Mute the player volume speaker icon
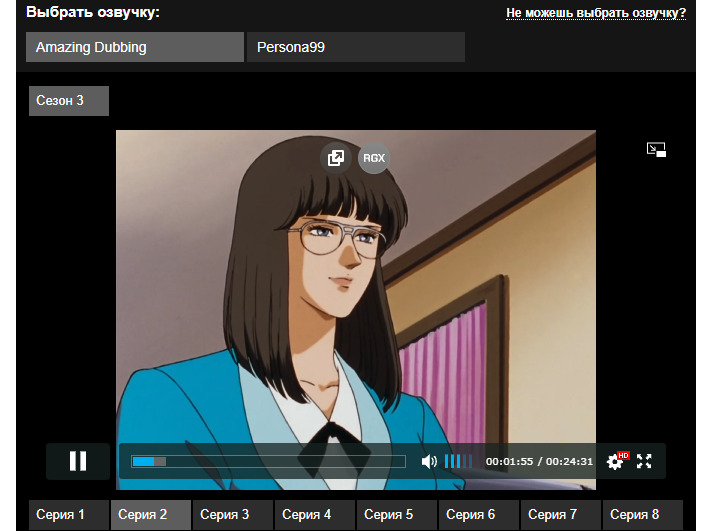711x531 pixels. [x=429, y=461]
